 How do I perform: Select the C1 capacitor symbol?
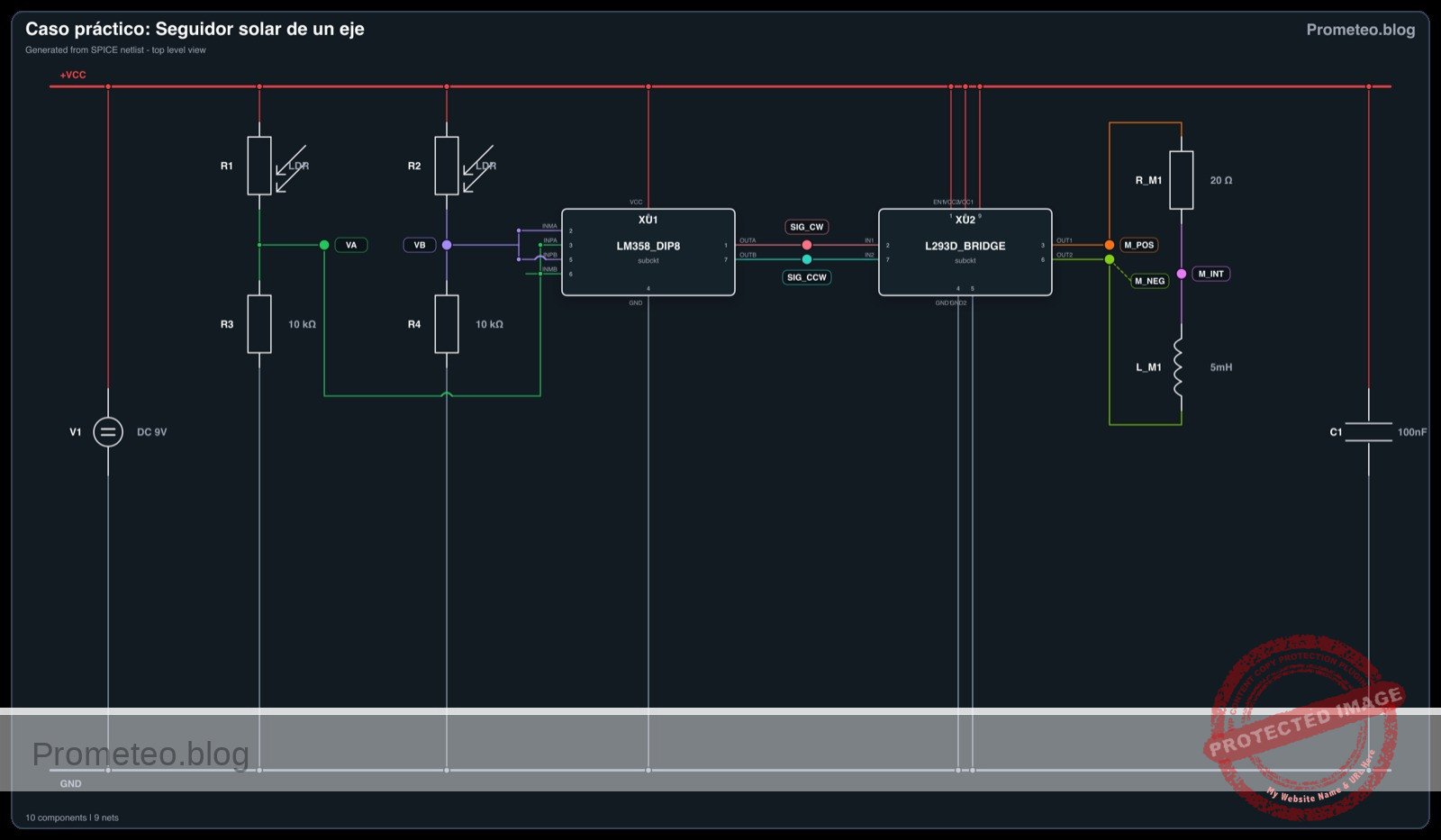coord(1369,432)
